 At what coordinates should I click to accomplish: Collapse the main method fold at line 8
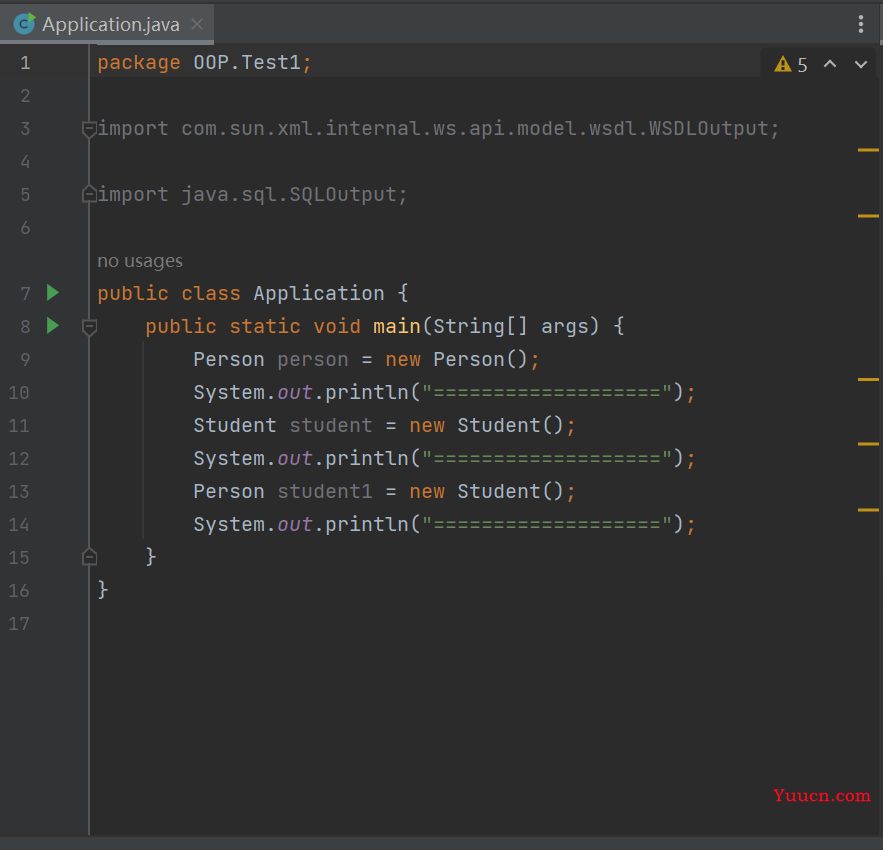[x=89, y=327]
